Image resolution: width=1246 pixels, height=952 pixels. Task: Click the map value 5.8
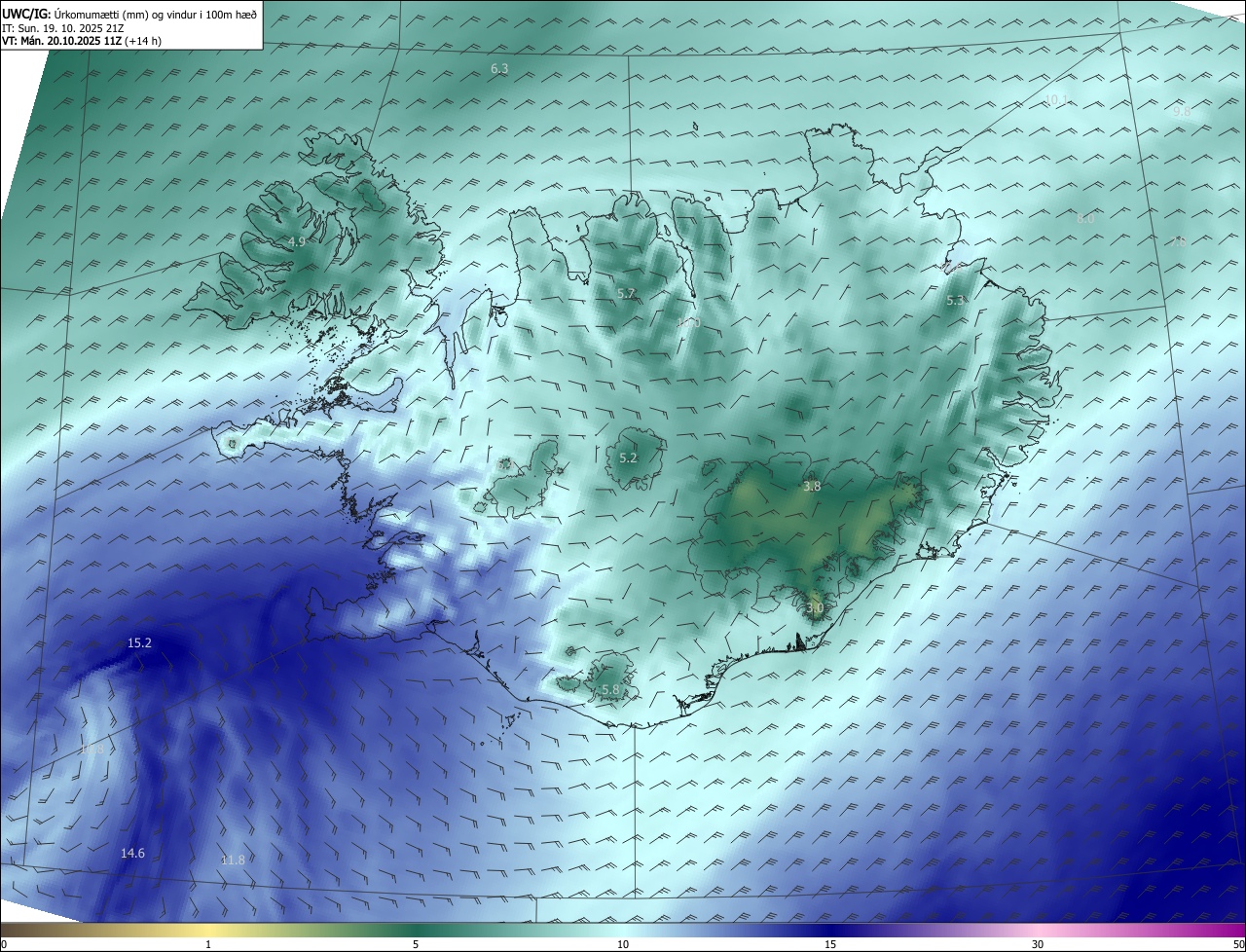tap(610, 690)
